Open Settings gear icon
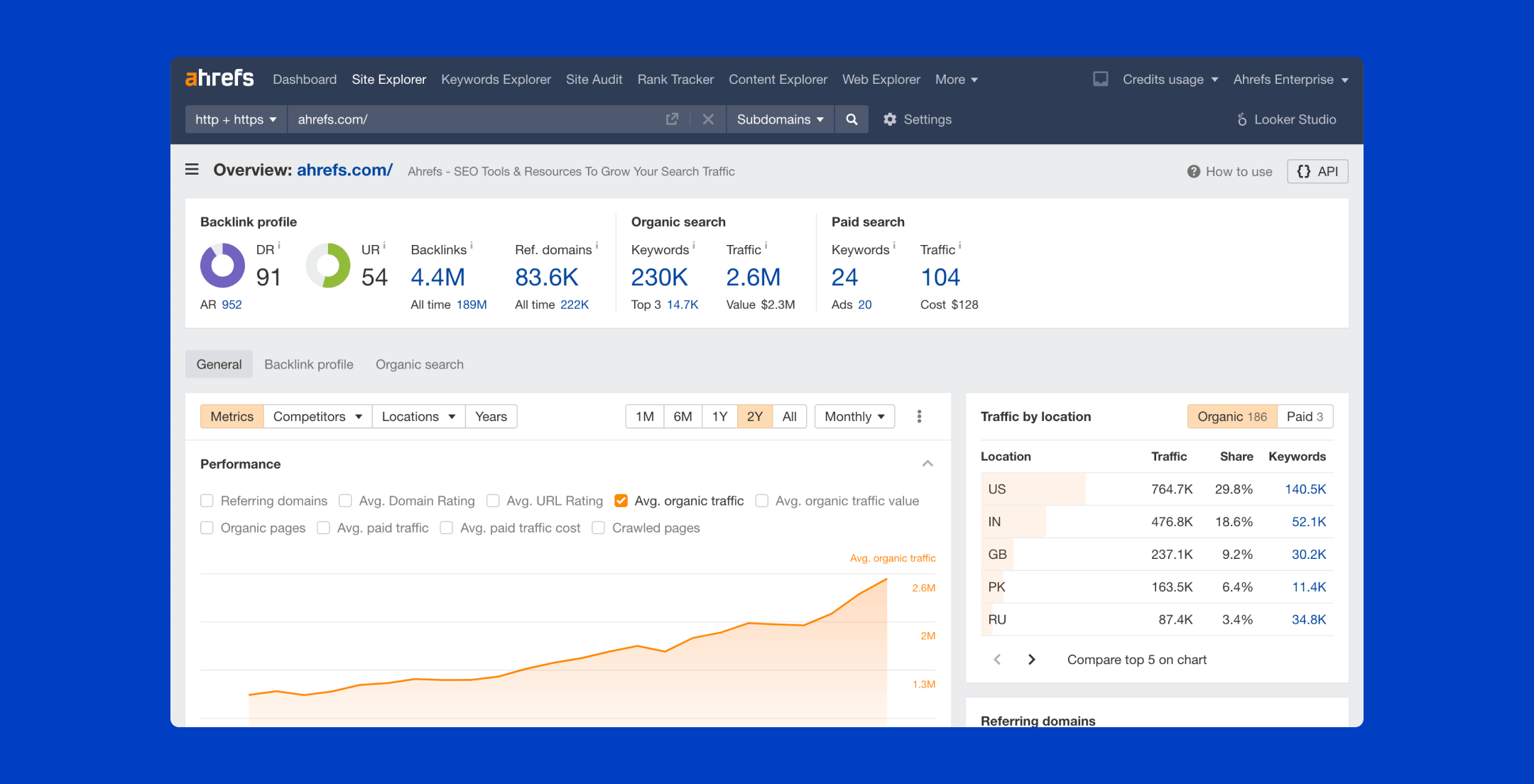The width and height of the screenshot is (1534, 784). click(890, 119)
